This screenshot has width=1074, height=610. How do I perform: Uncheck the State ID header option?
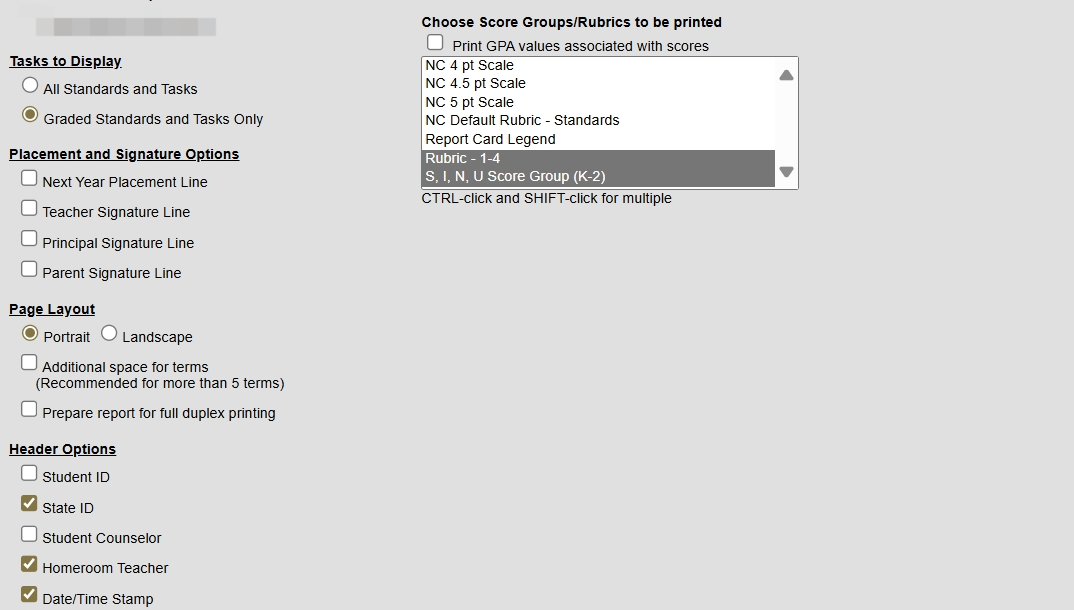pyautogui.click(x=29, y=504)
